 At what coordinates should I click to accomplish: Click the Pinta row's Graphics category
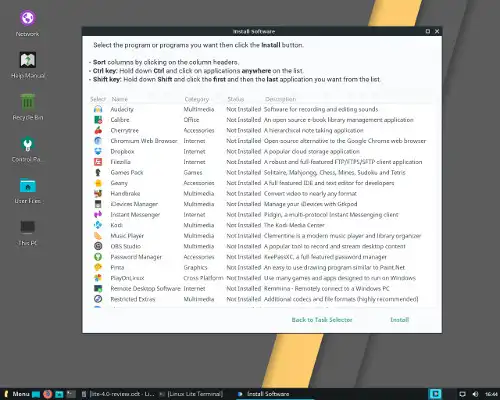tap(195, 267)
